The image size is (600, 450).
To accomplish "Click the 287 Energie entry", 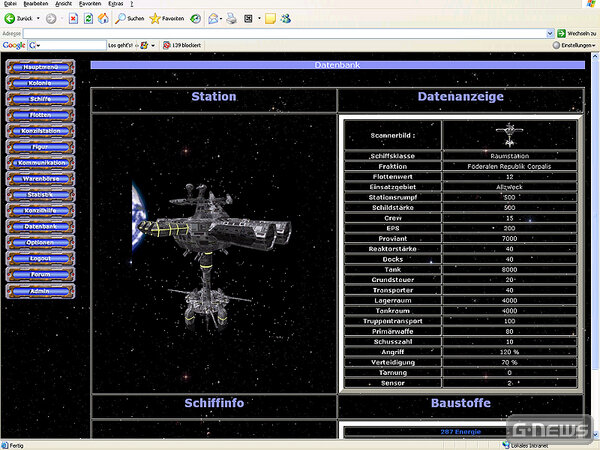I will (460, 432).
